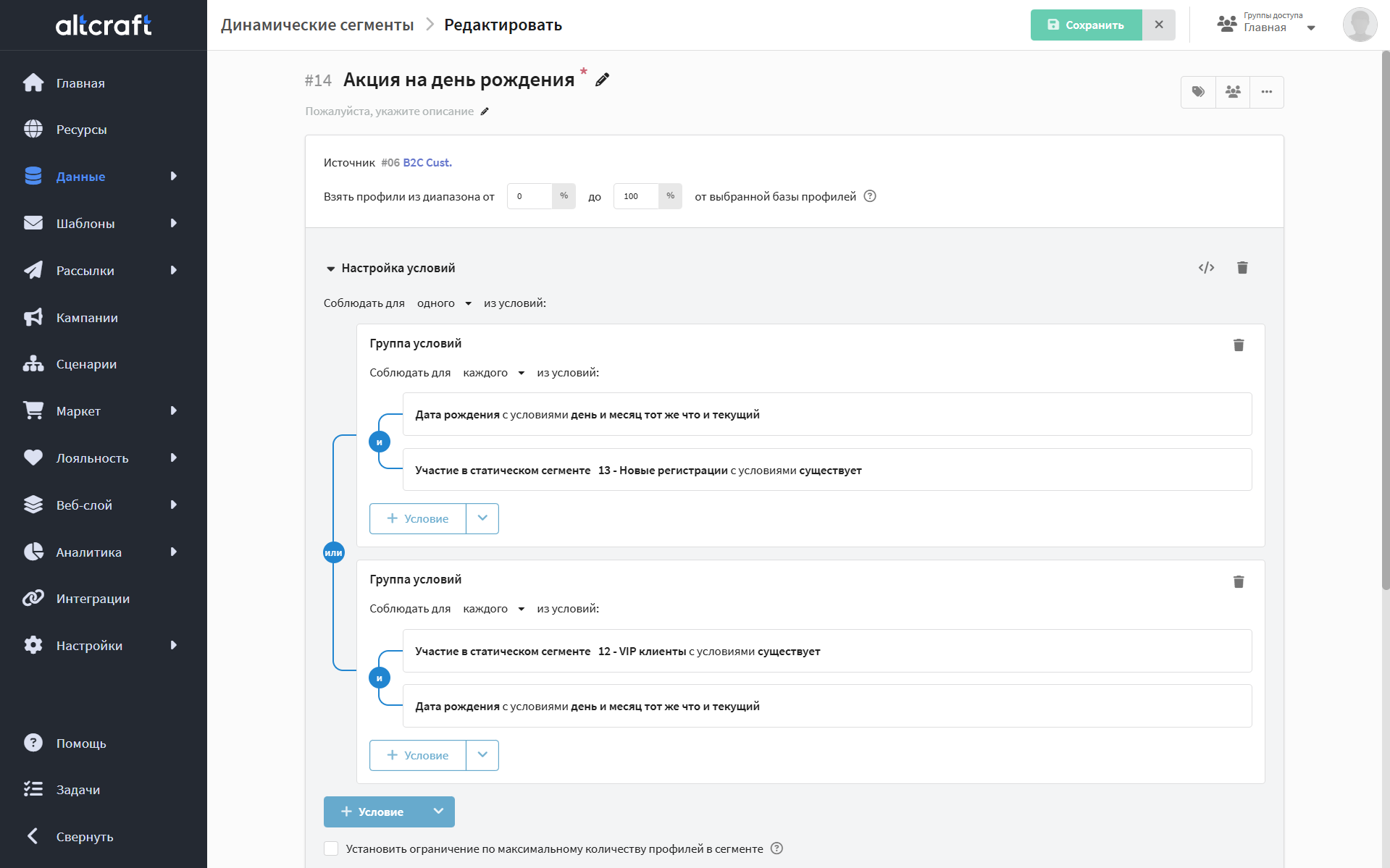Screen dimensions: 1390x868
Task: Click the green 'Сохранить' button
Action: [1086, 25]
